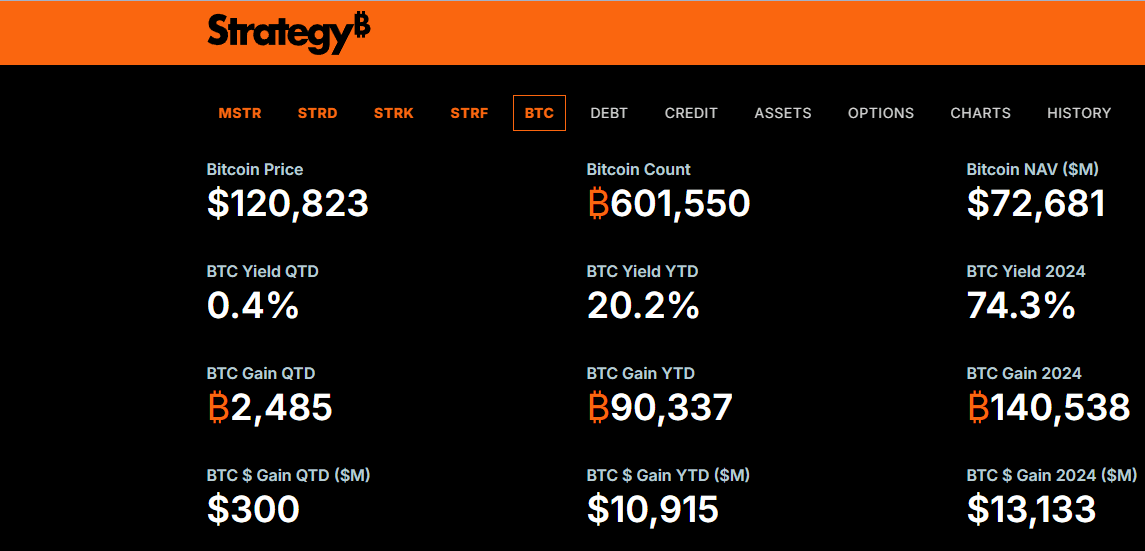Screen dimensions: 1145x551
Task: Switch to the STRD tab
Action: pyautogui.click(x=318, y=113)
